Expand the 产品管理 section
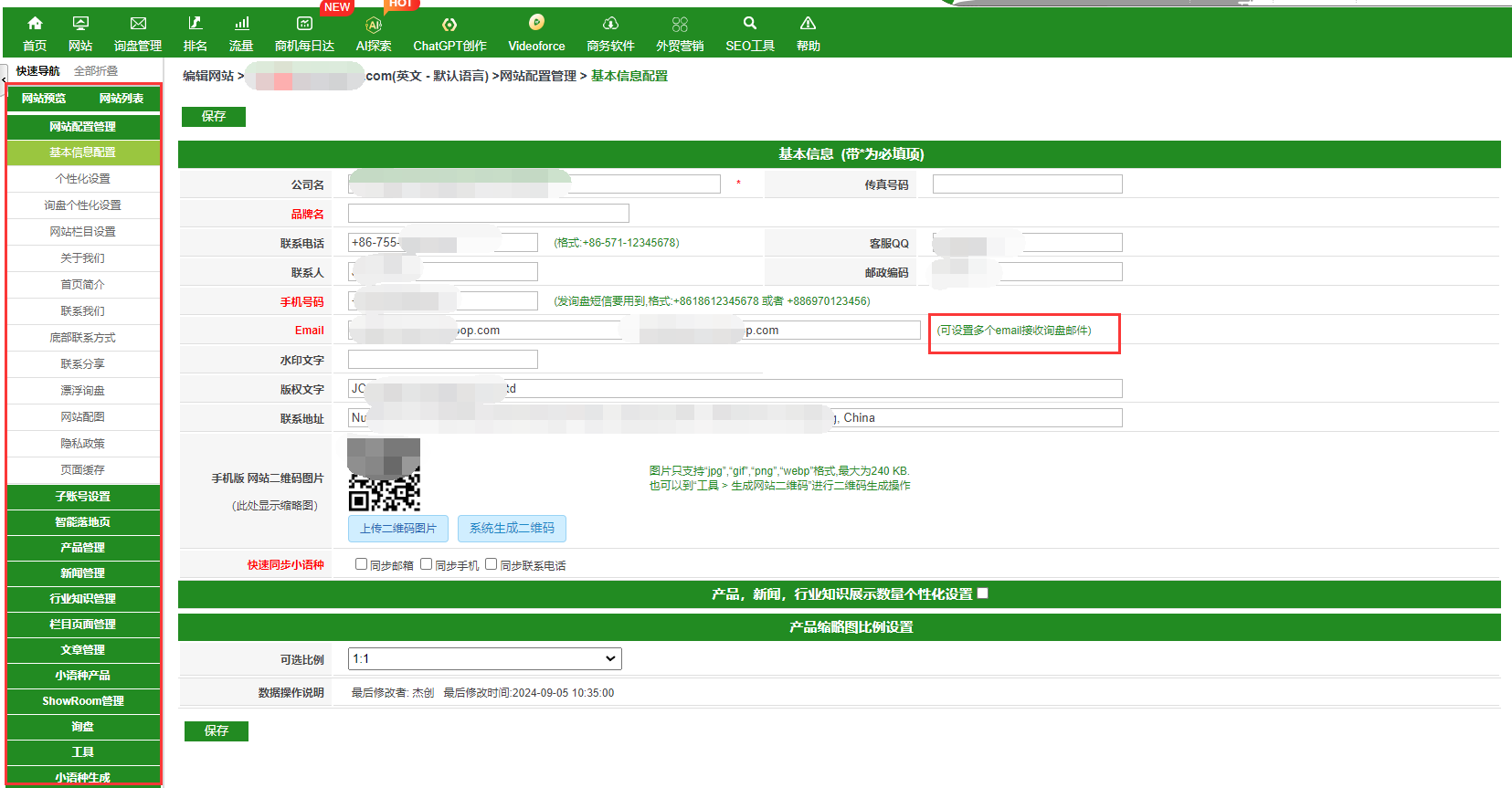The image size is (1512, 788). point(83,548)
